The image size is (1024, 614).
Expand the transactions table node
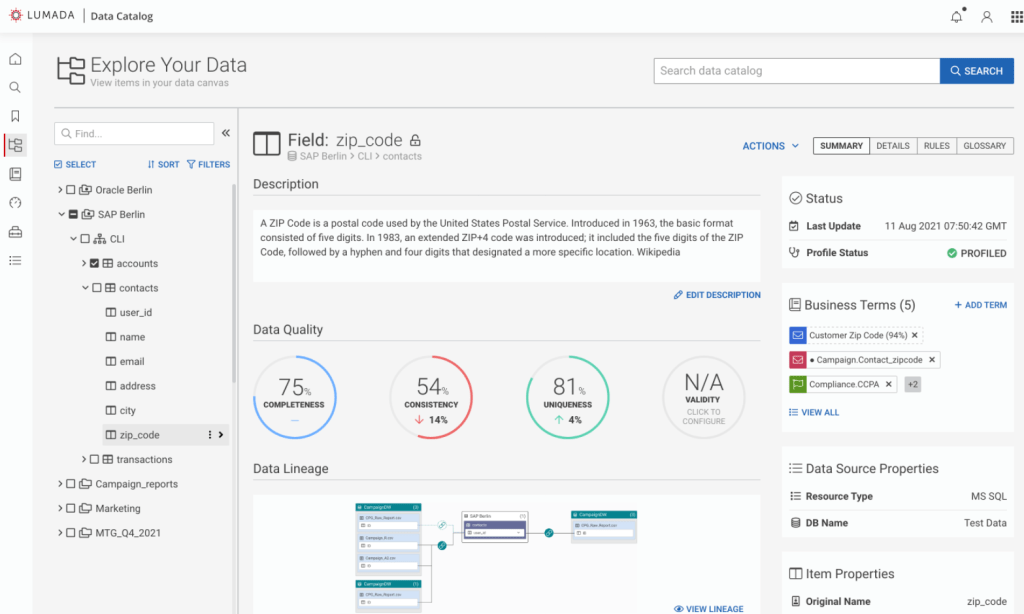point(84,460)
